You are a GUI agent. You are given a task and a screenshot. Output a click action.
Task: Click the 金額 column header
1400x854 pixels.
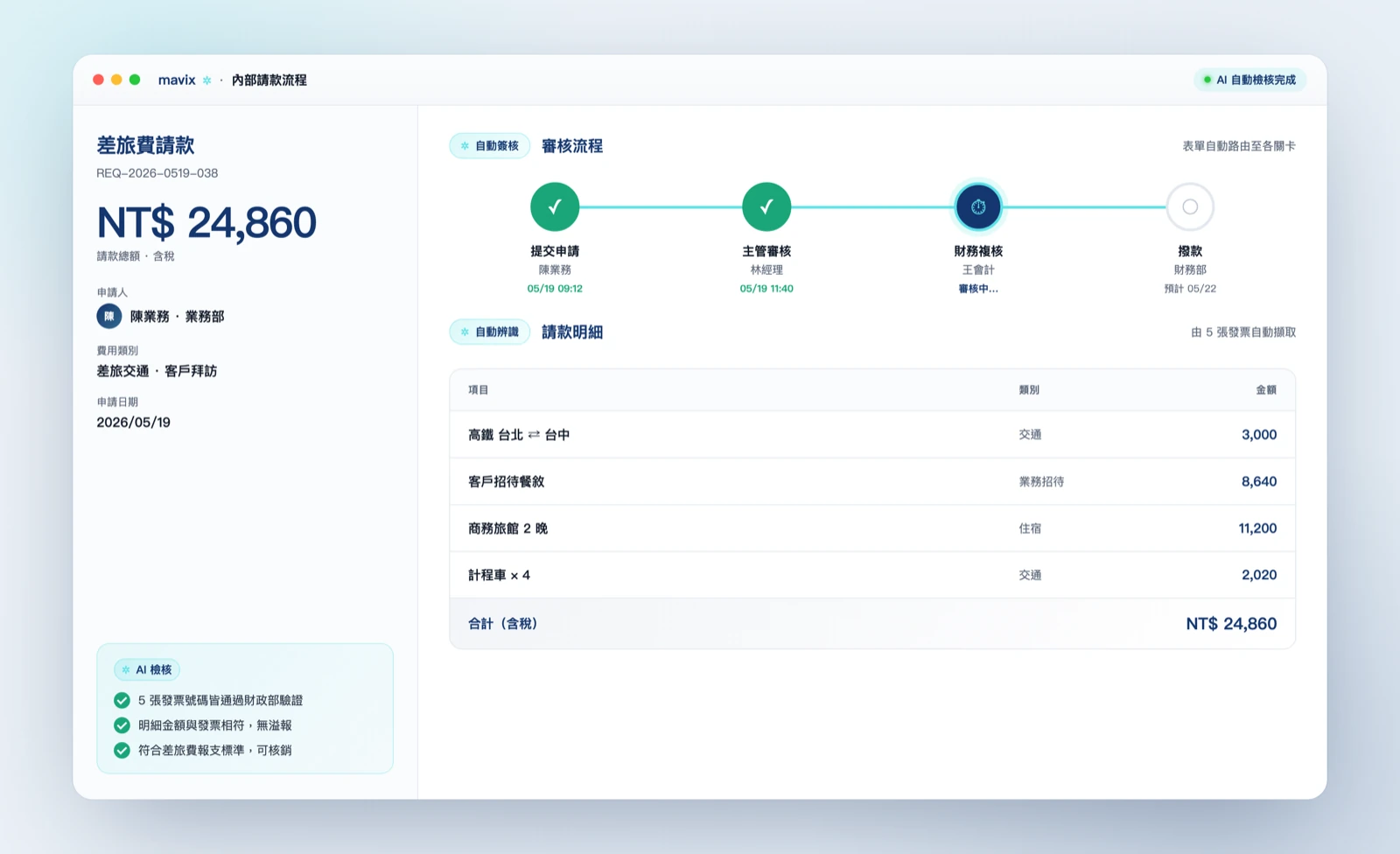click(1266, 390)
